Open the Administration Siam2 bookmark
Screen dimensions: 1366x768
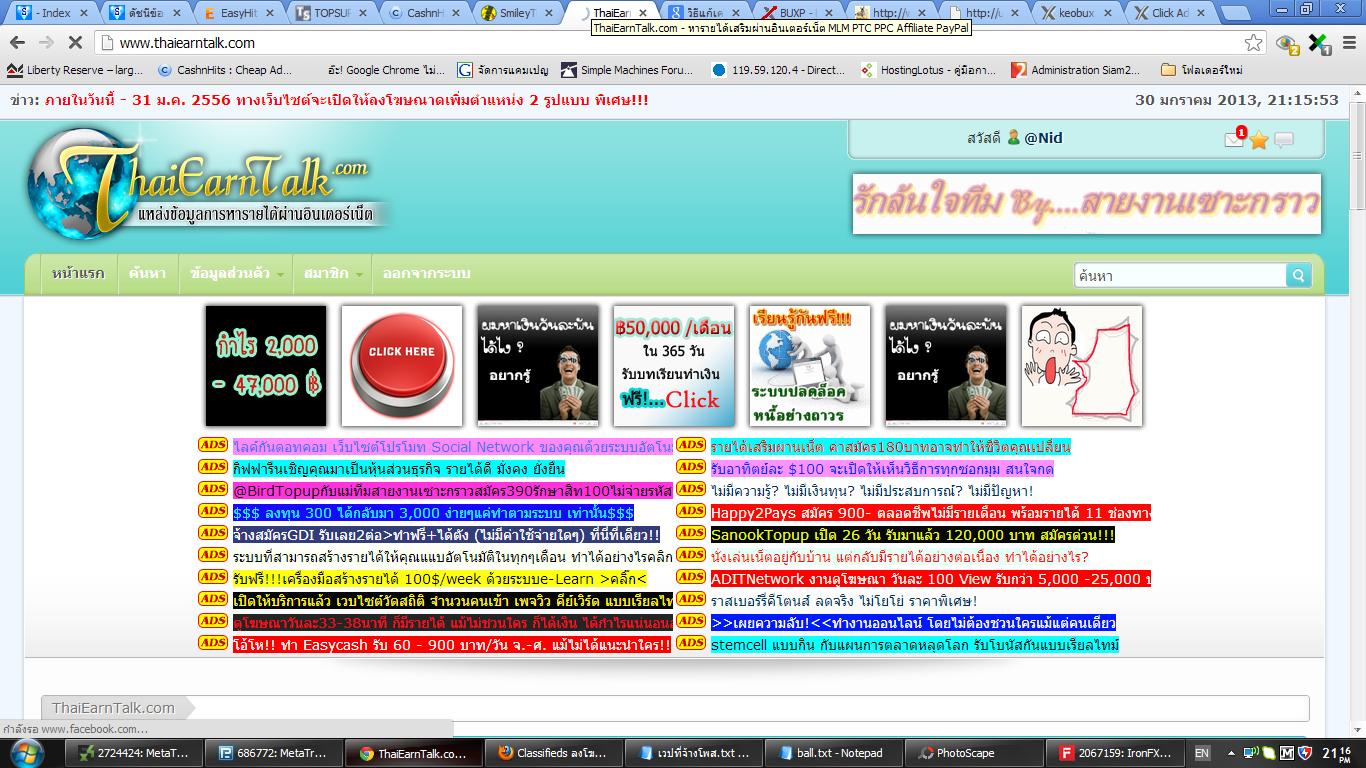click(x=1076, y=70)
